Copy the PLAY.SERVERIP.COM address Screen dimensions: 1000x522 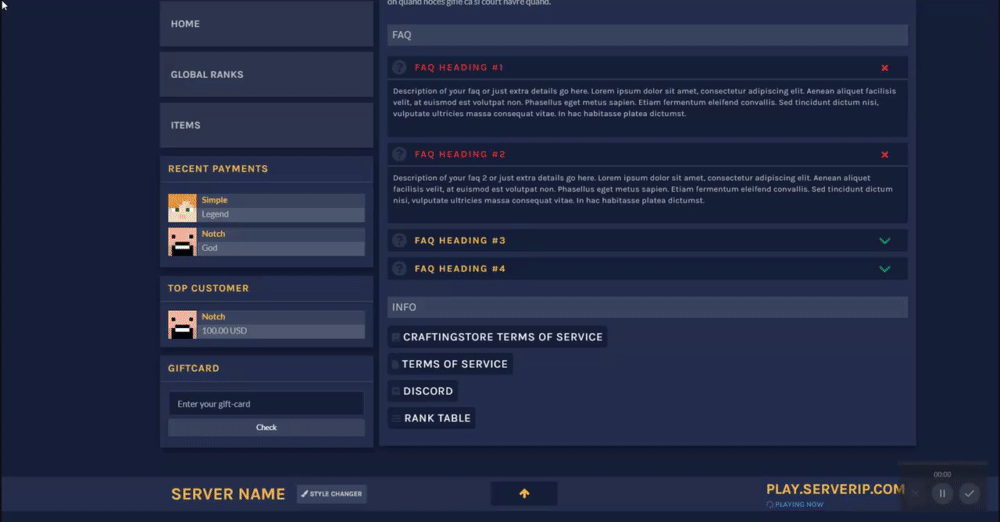[835, 489]
